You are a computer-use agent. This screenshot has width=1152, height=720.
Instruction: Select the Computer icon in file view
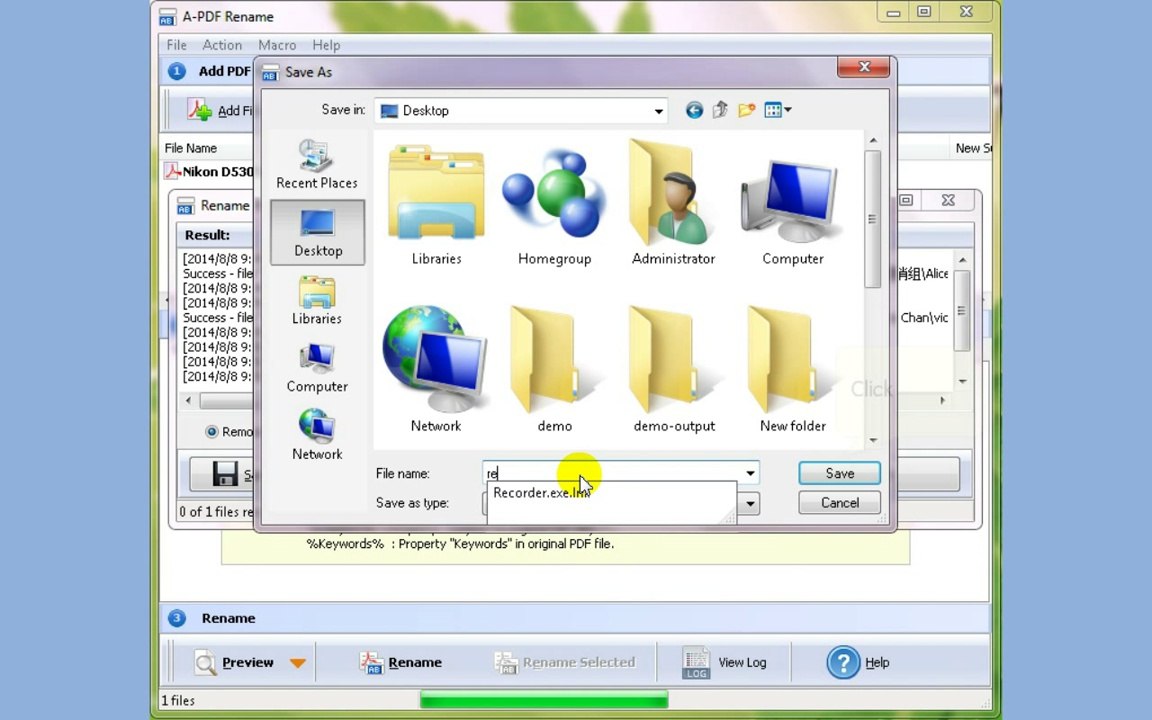(x=793, y=212)
